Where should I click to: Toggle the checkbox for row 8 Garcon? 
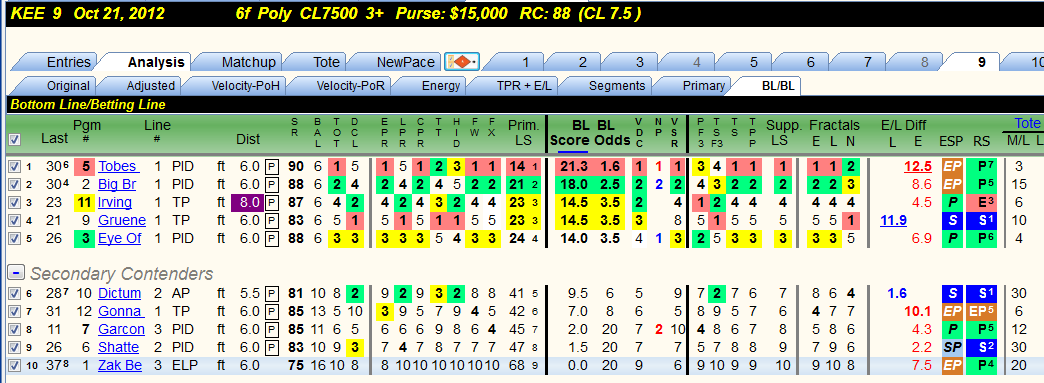coord(14,329)
